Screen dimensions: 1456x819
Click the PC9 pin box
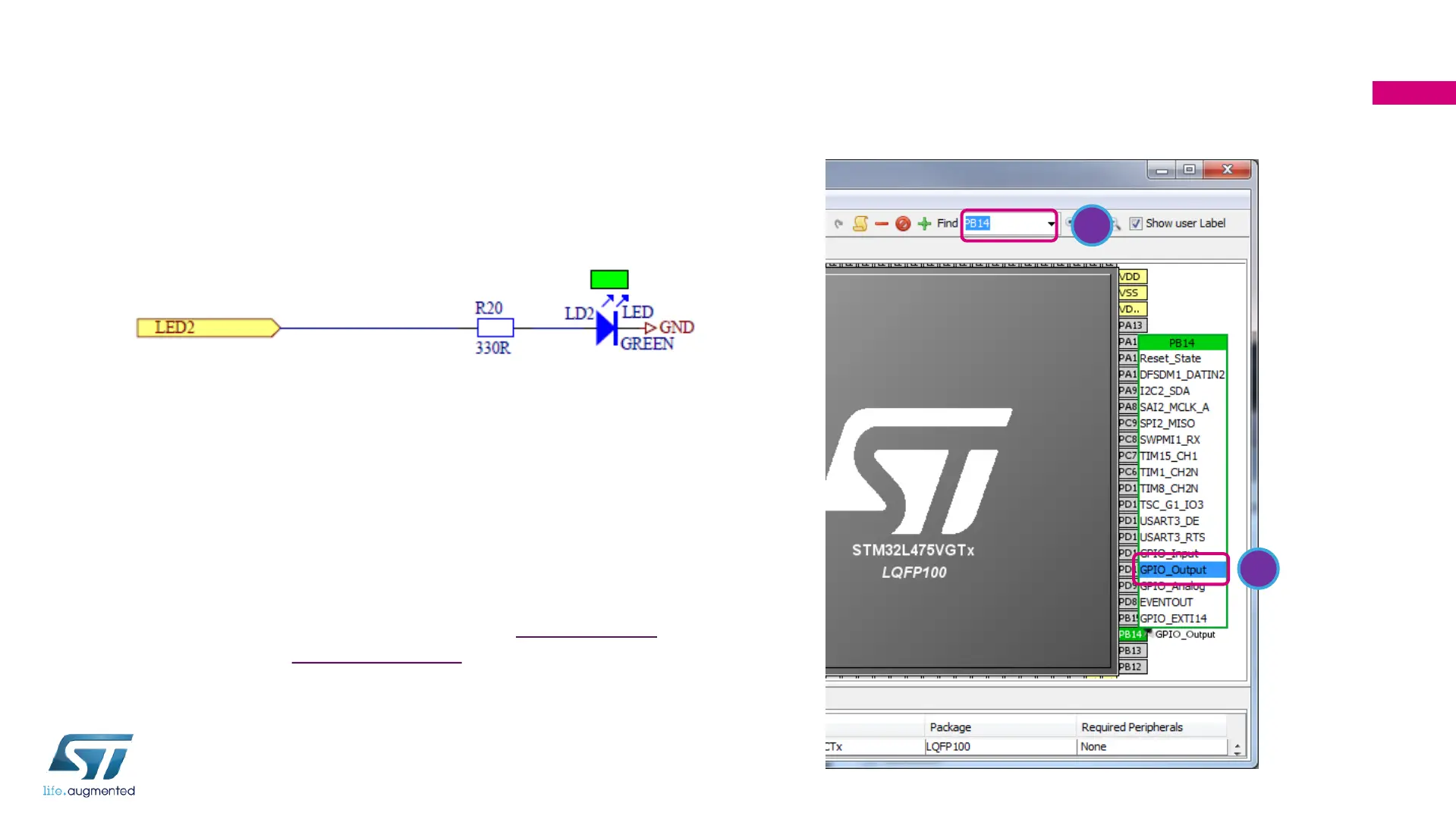tap(1128, 423)
